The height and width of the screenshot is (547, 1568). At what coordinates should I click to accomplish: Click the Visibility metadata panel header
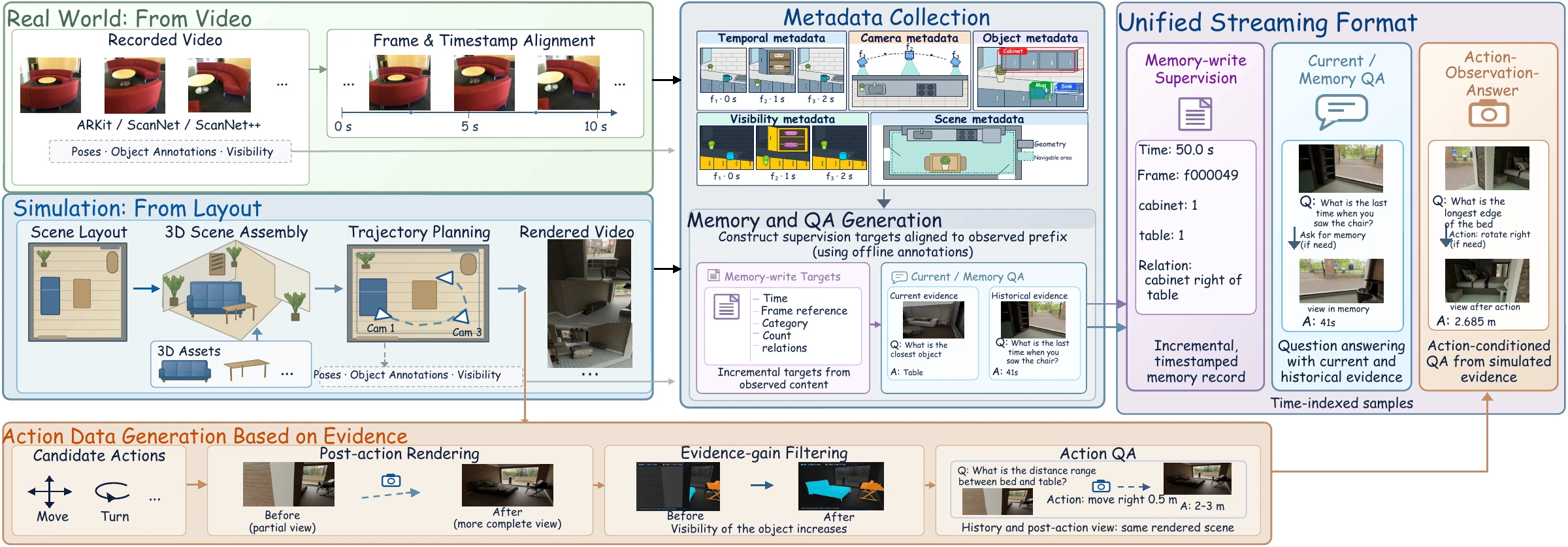[782, 119]
